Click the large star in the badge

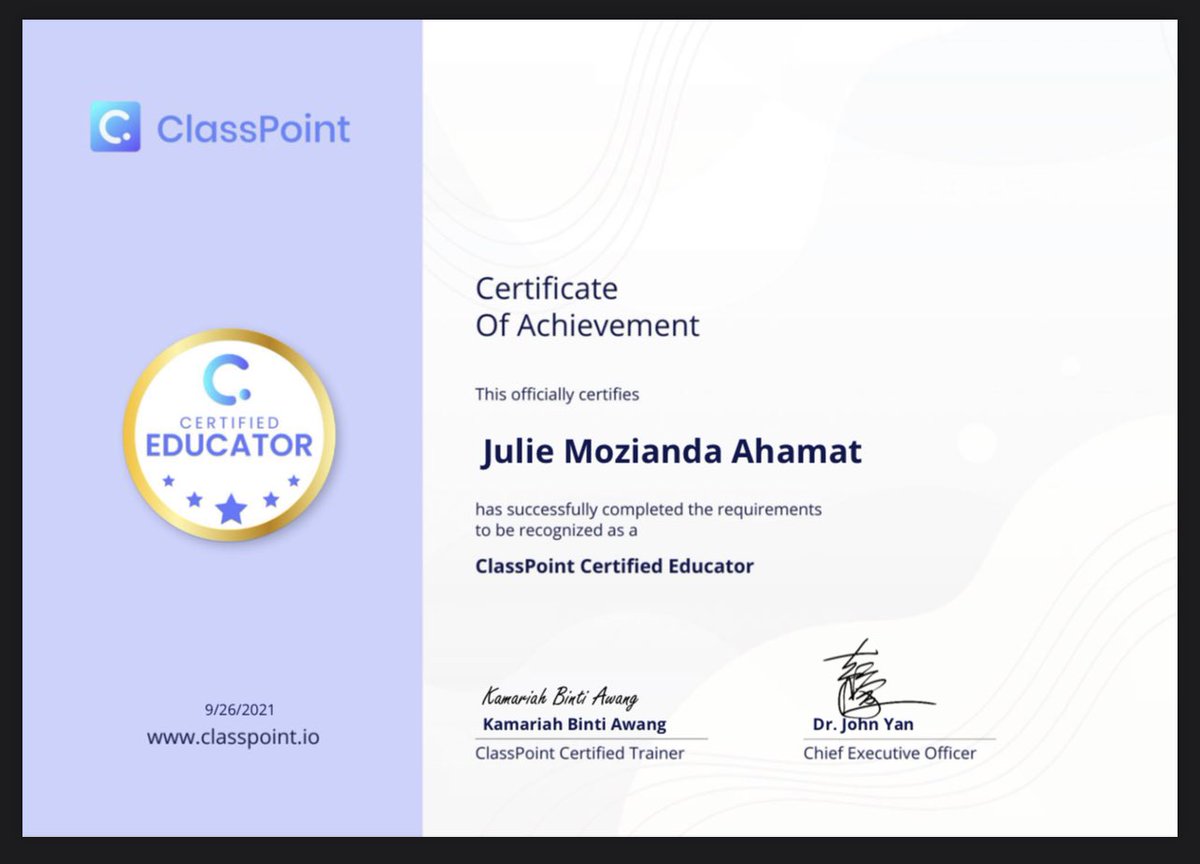pyautogui.click(x=231, y=509)
